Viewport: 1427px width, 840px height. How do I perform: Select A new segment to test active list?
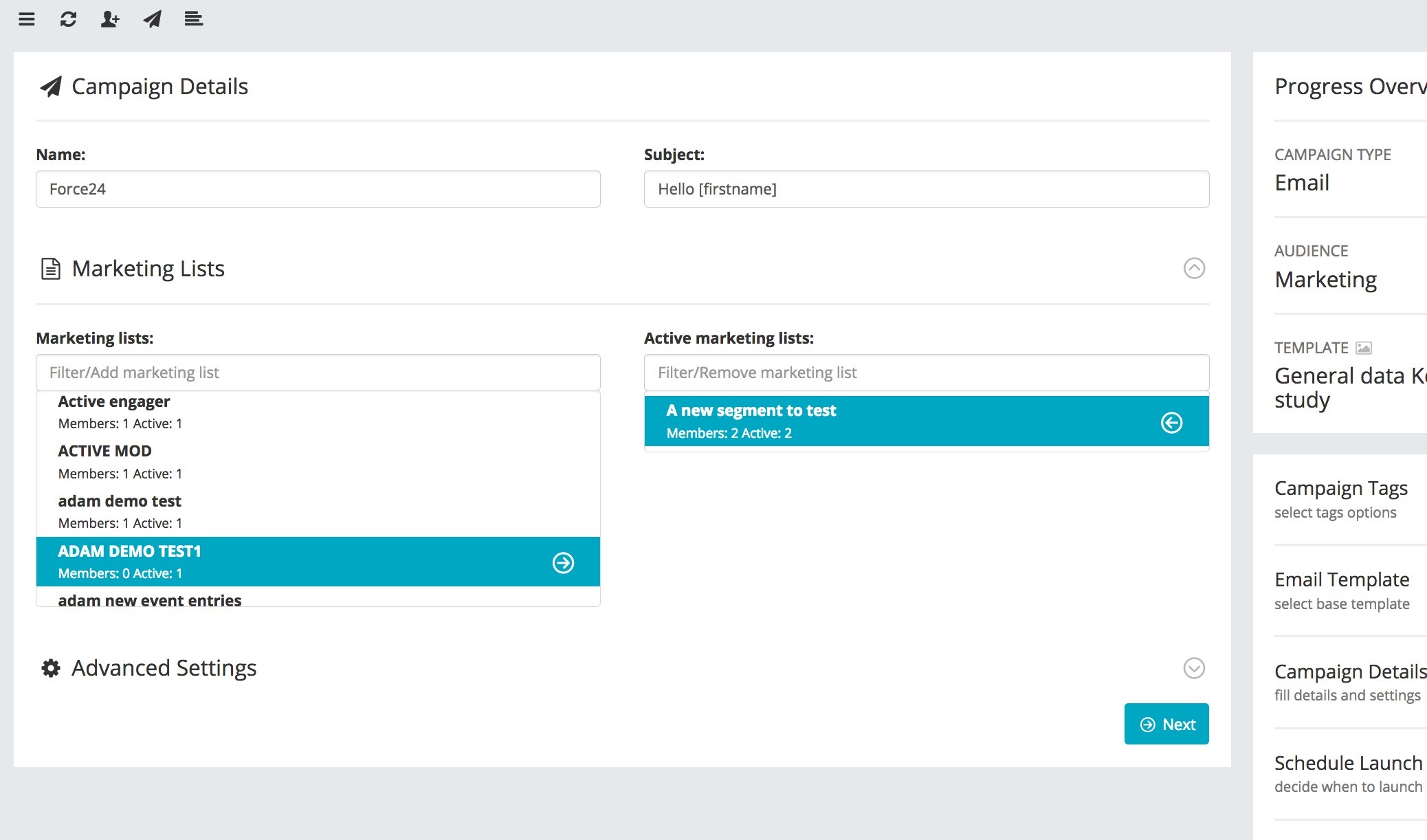pos(927,421)
